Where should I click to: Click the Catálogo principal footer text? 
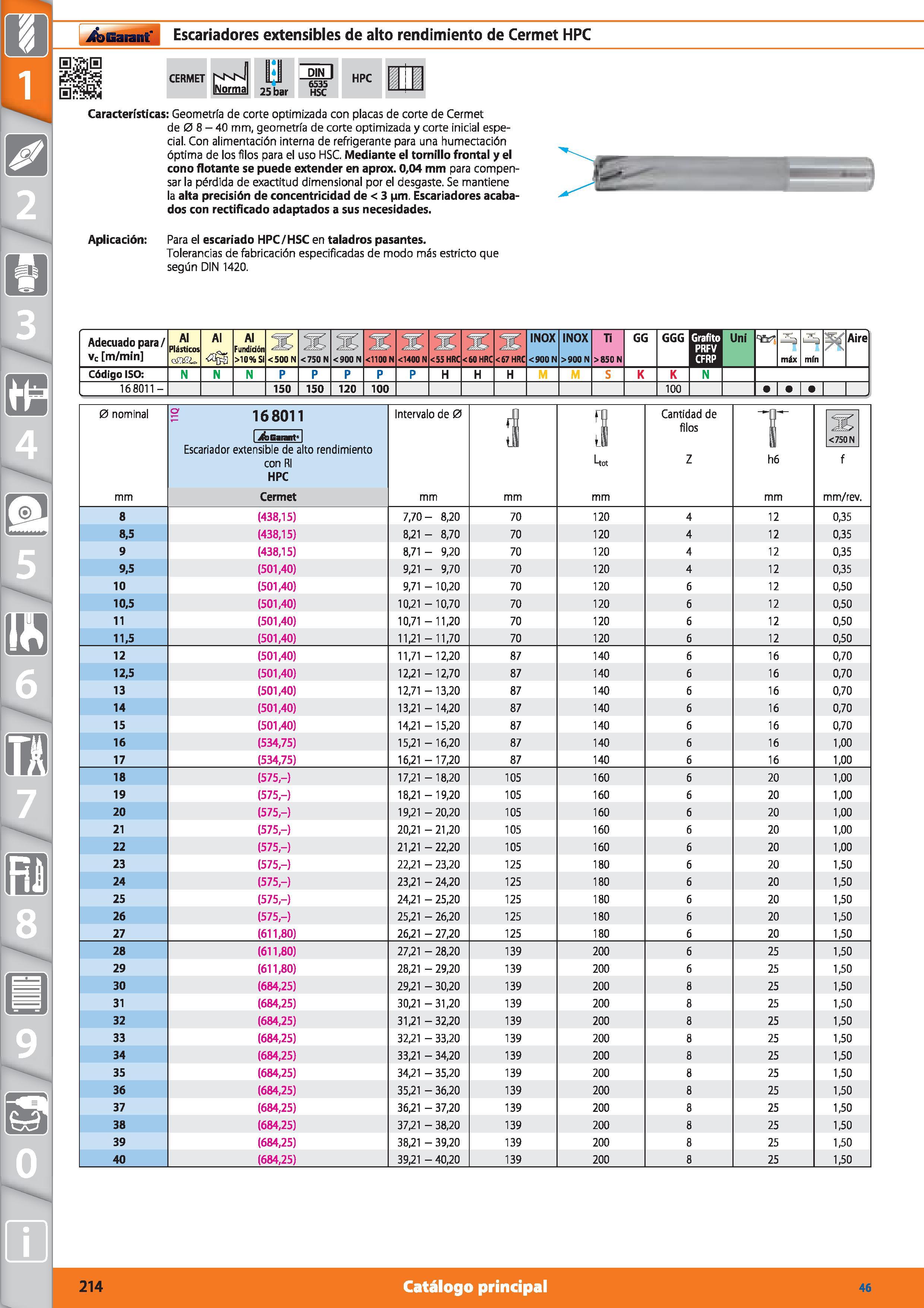[x=475, y=1286]
